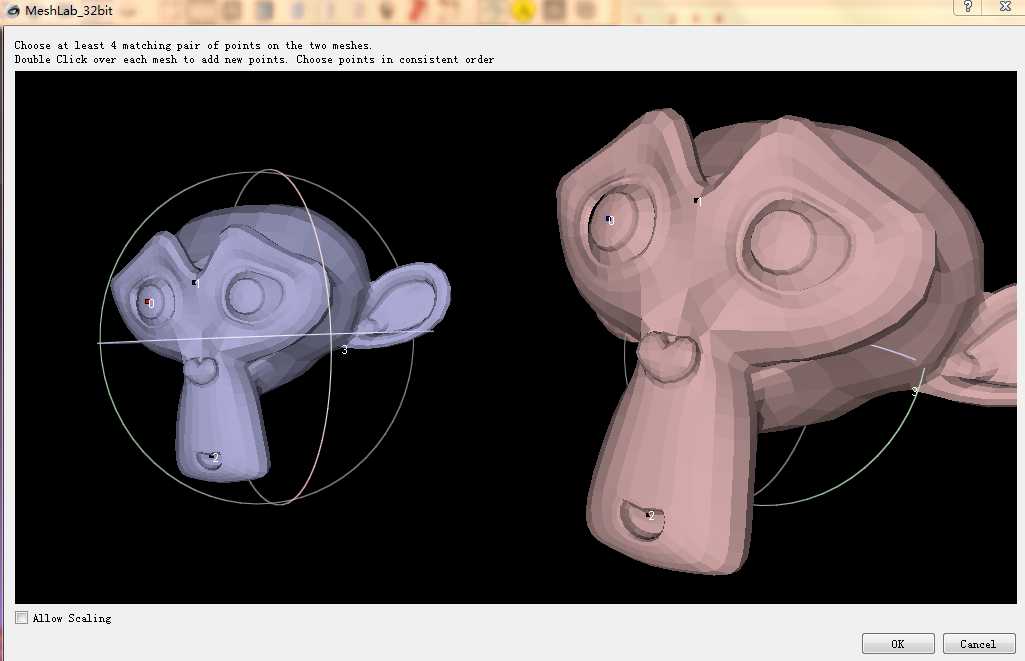Select point 2 on the blue mesh chin

click(x=213, y=457)
